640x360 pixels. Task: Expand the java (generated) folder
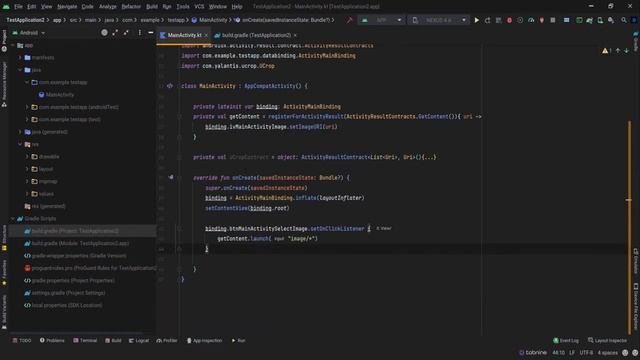(x=20, y=132)
